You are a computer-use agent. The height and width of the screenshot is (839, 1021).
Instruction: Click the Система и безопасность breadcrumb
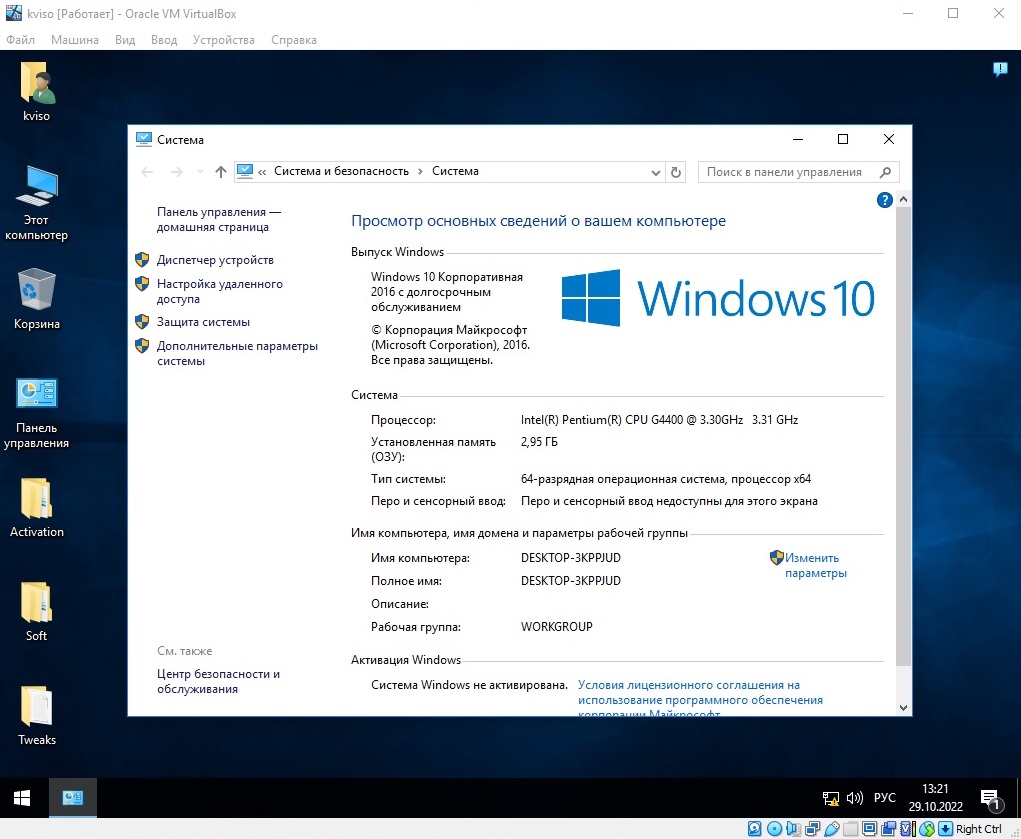[x=341, y=172]
